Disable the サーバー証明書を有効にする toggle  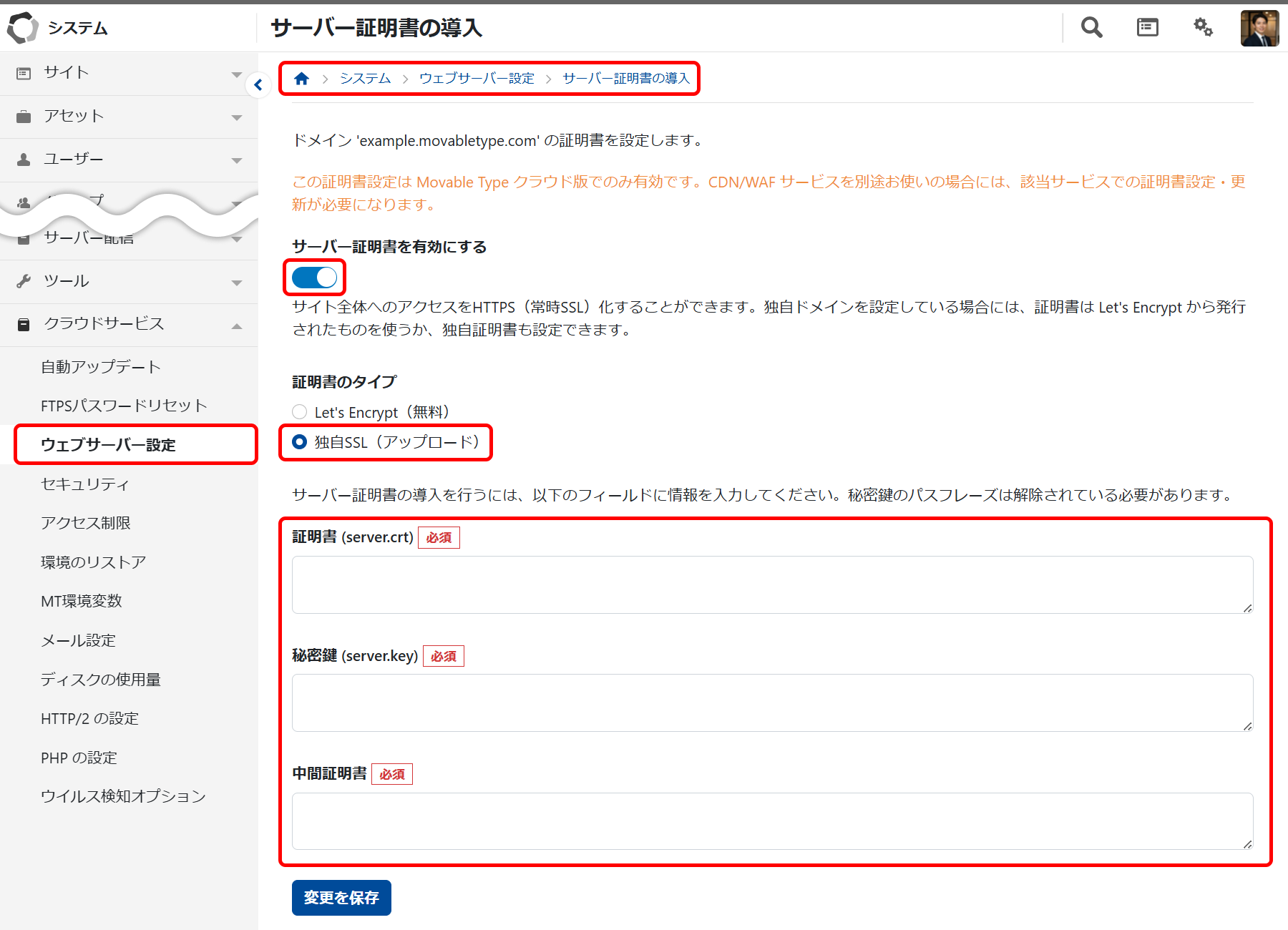pos(313,278)
